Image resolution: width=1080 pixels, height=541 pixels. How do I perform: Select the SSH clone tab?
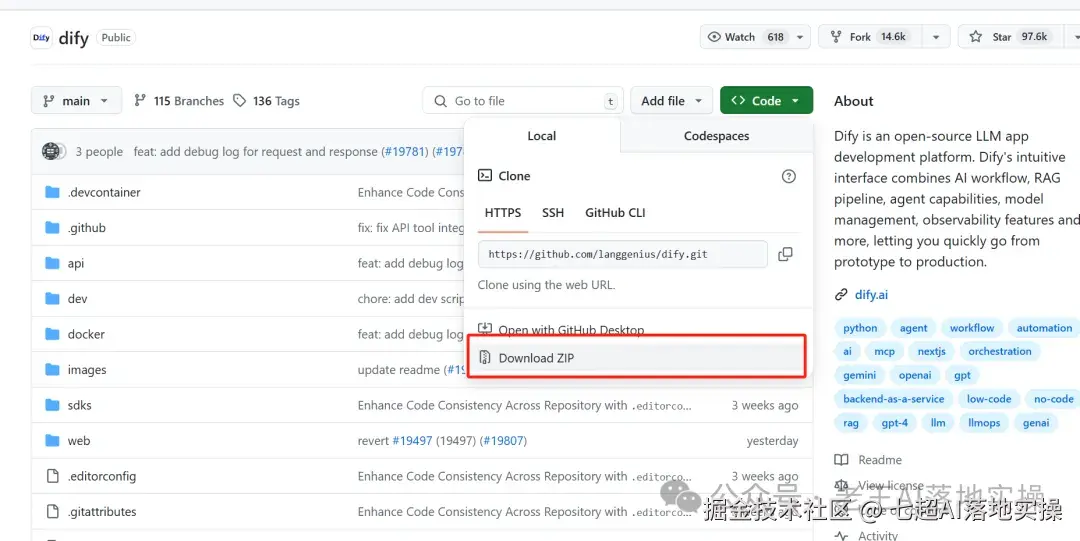tap(553, 213)
